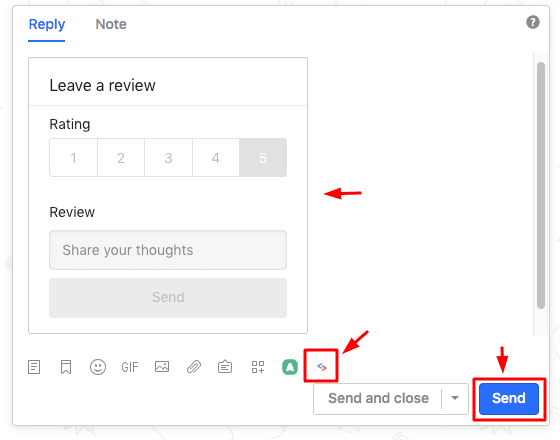560x440 pixels.
Task: Open the highlighted blue-red arrows app icon
Action: (321, 367)
